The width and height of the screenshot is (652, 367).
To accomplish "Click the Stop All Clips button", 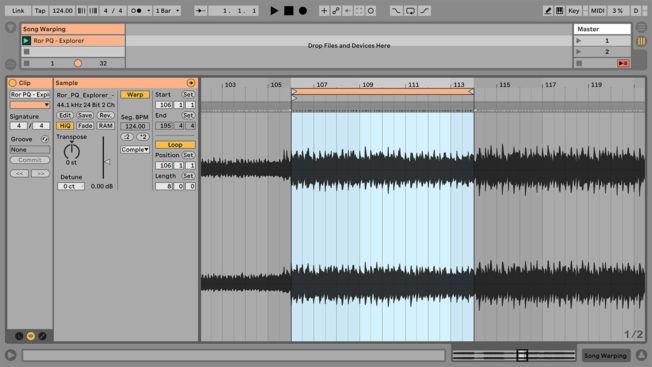I will pyautogui.click(x=579, y=64).
